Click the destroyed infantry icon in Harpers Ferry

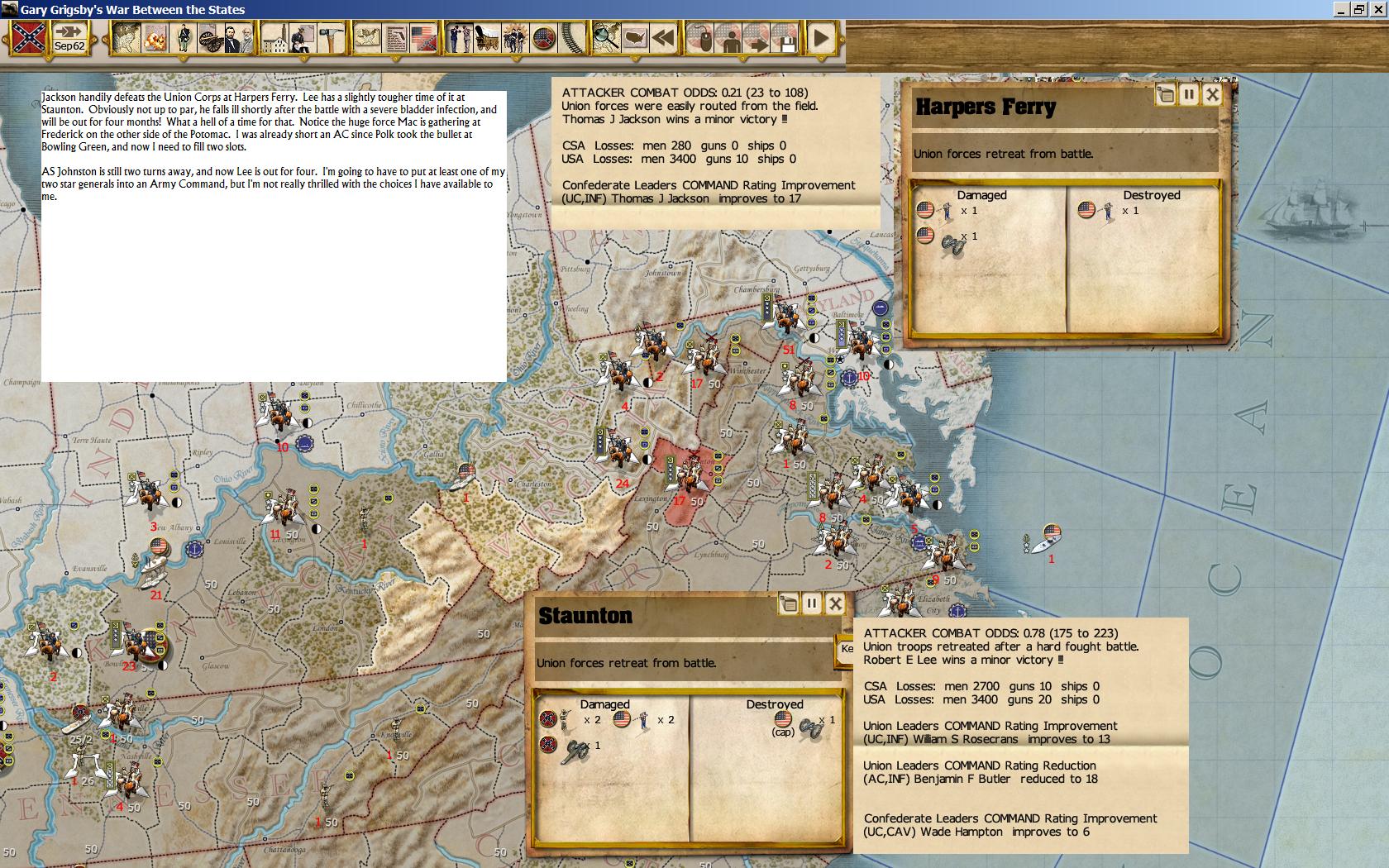pyautogui.click(x=1108, y=212)
